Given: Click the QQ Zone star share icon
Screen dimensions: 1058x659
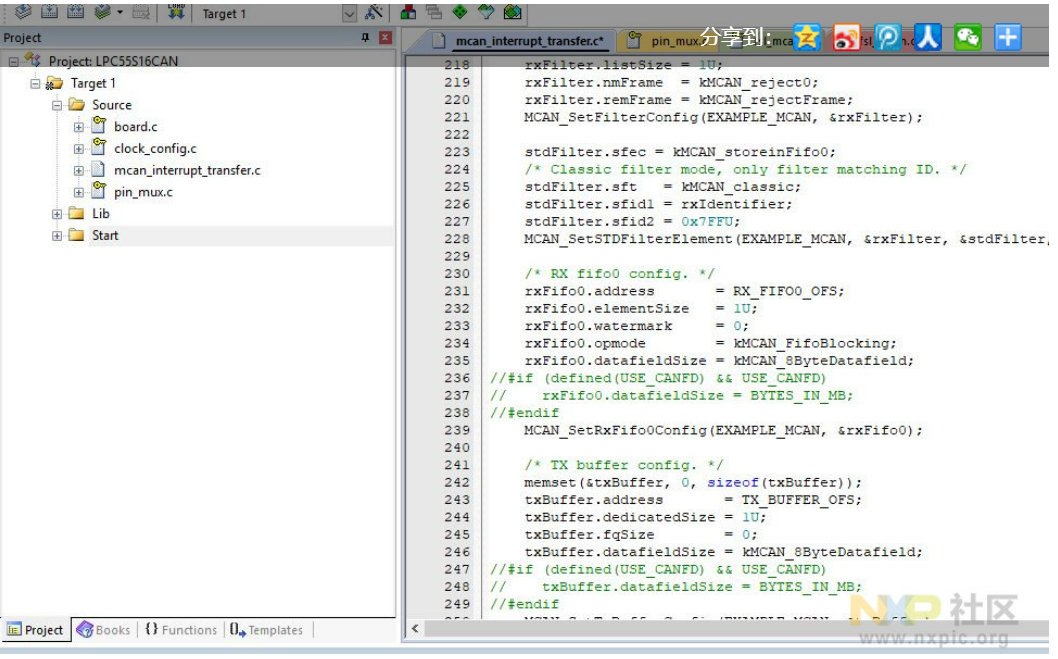Looking at the screenshot, I should coord(807,38).
